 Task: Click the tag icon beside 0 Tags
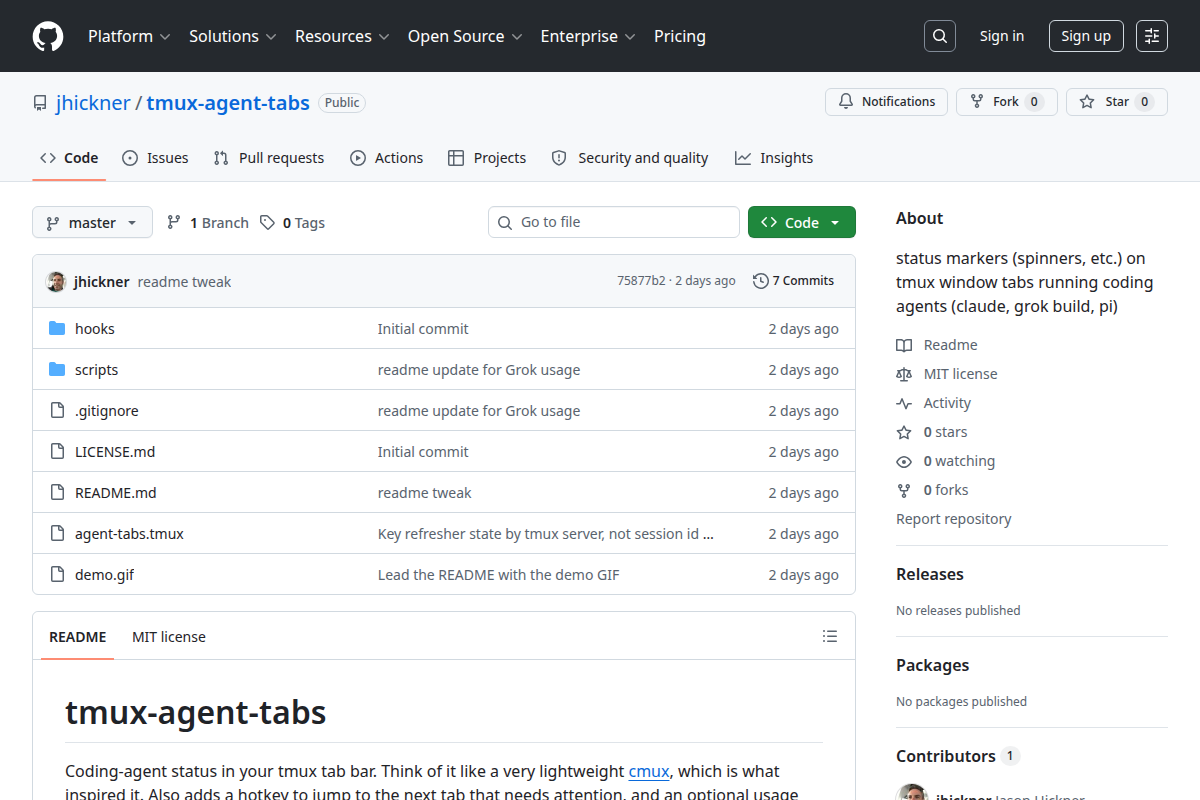267,222
